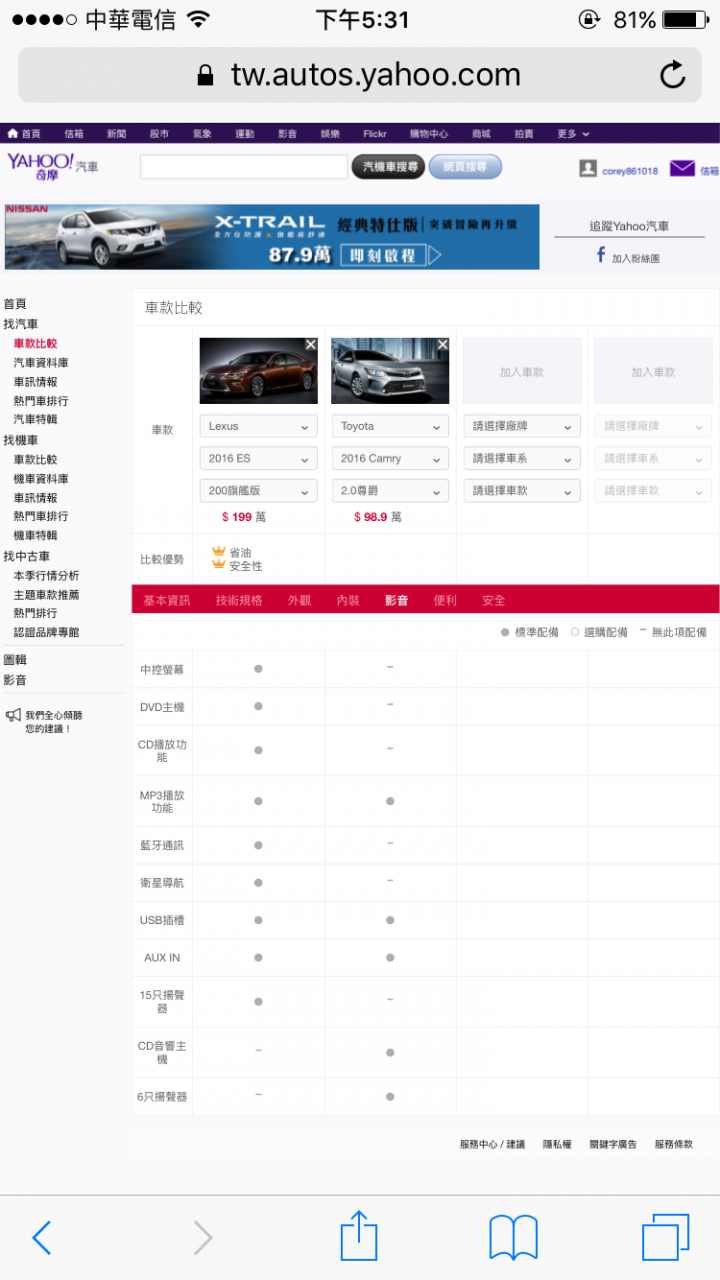This screenshot has height=1280, width=720.
Task: Open 新聞 in the top navigation
Action: tap(117, 133)
